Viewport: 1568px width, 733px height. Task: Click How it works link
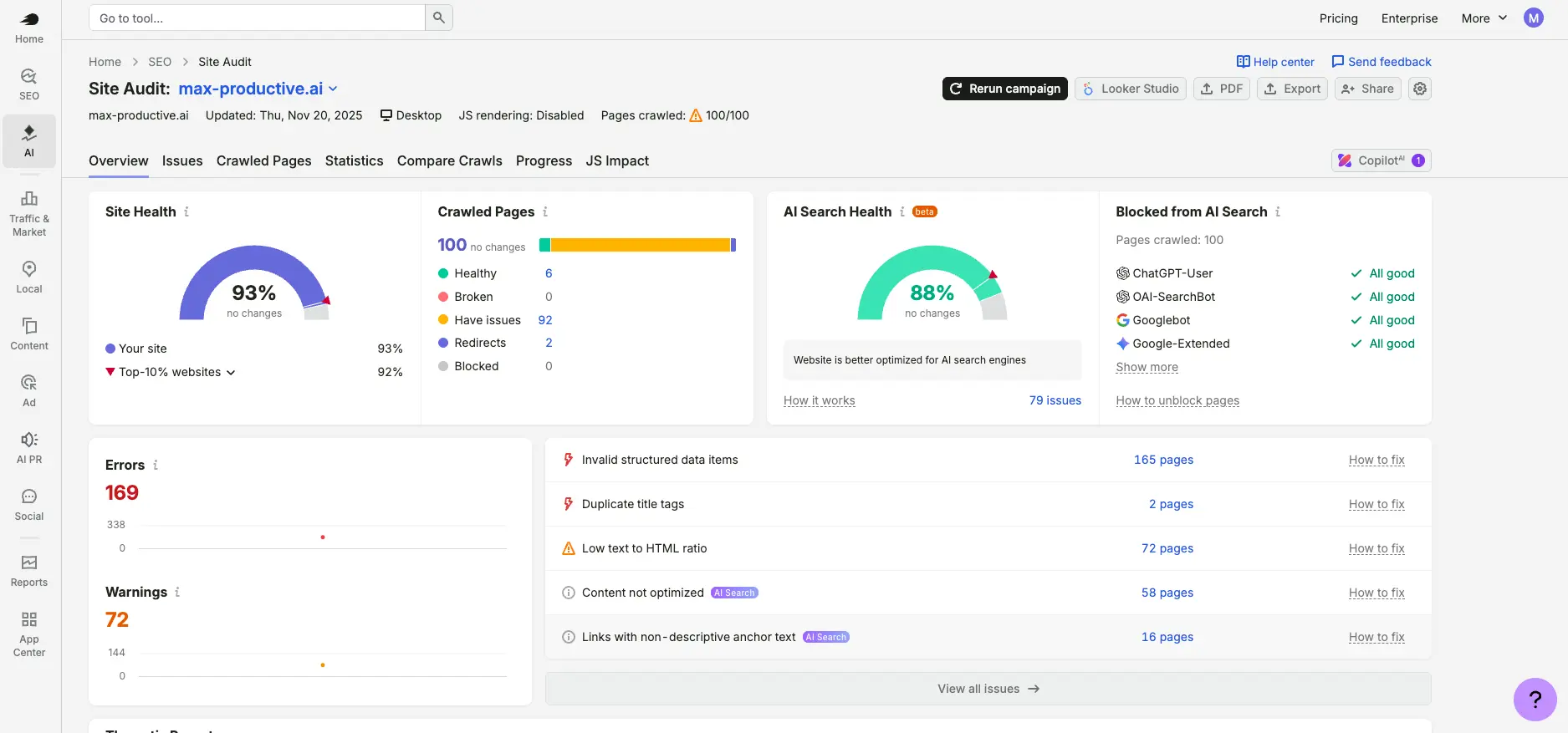(x=819, y=400)
